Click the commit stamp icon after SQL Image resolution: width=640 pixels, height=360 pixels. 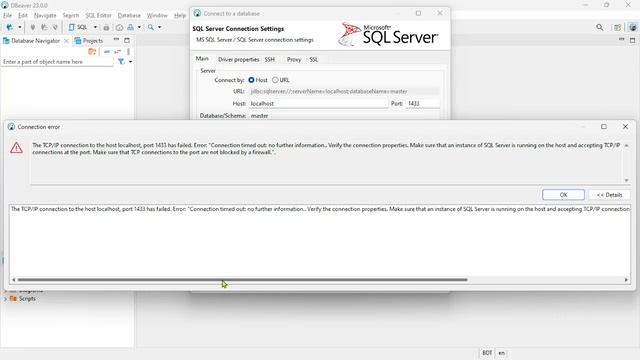(106, 27)
